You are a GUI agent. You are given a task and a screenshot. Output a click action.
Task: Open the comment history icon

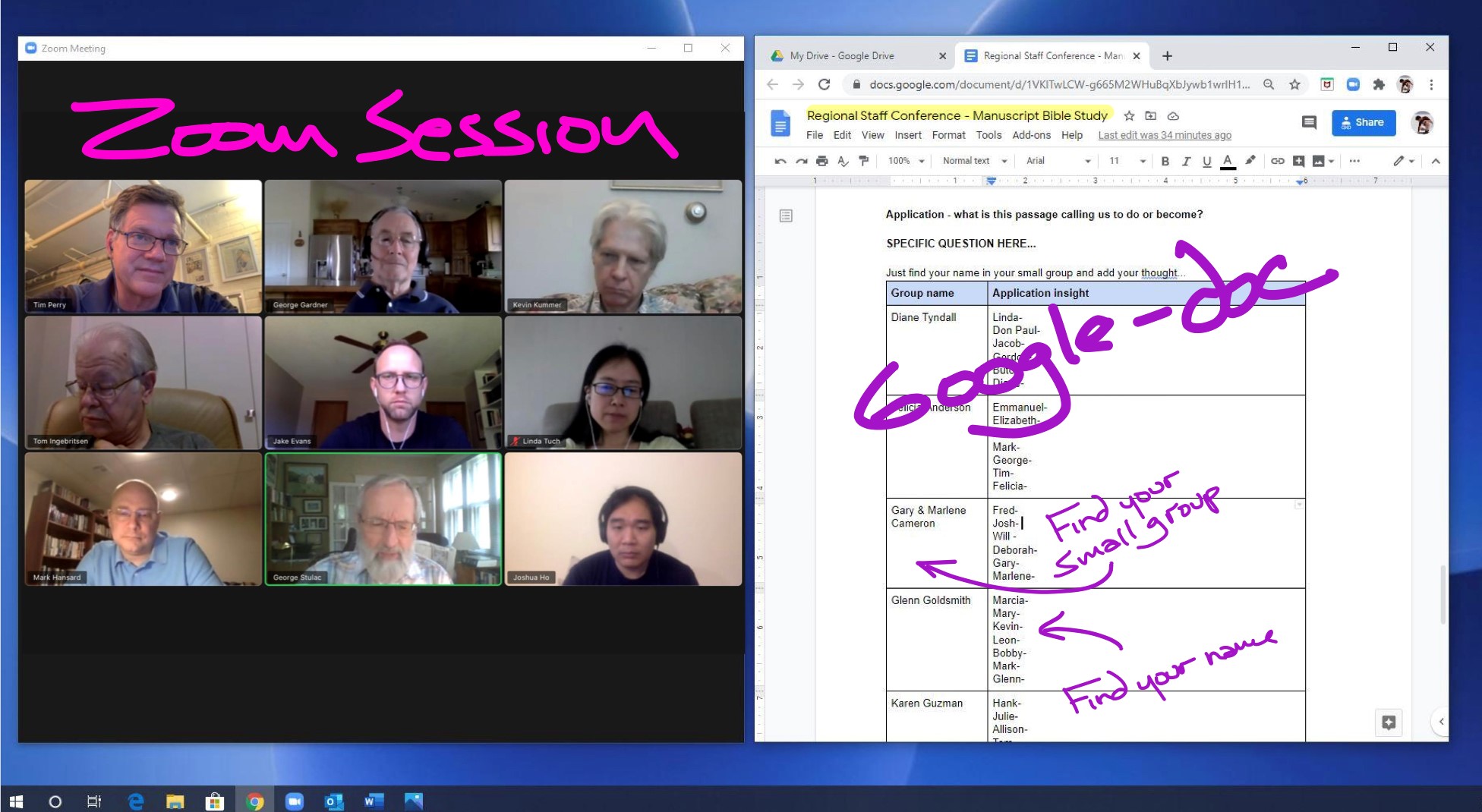[1309, 122]
